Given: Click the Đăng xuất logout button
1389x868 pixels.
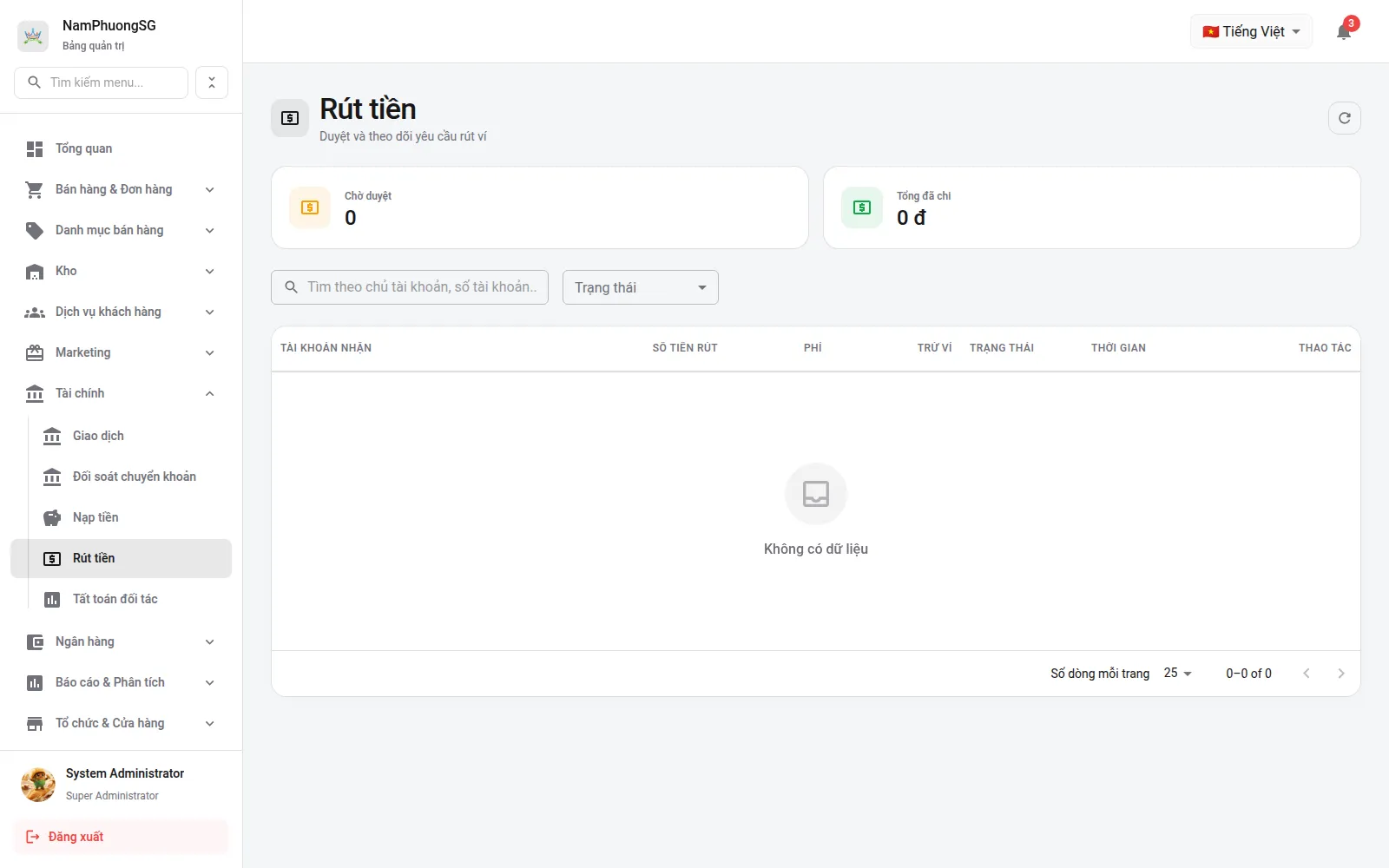Looking at the screenshot, I should [x=121, y=837].
